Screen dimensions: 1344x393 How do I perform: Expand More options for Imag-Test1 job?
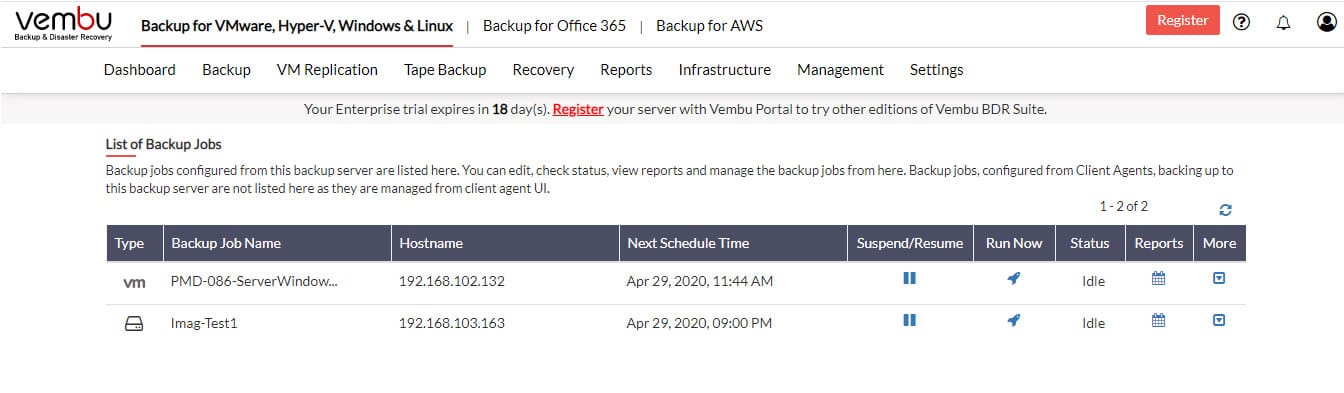click(1219, 321)
